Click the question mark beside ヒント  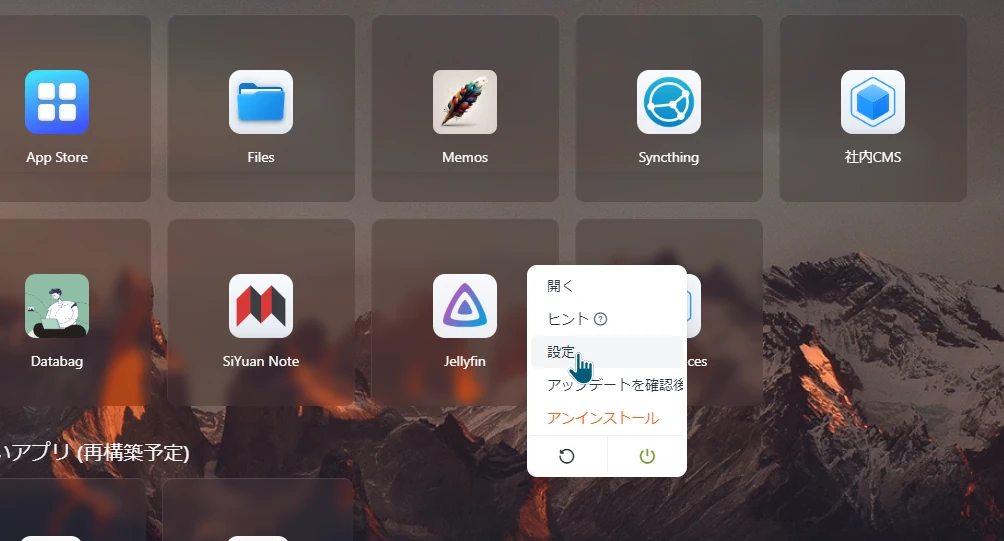(601, 319)
